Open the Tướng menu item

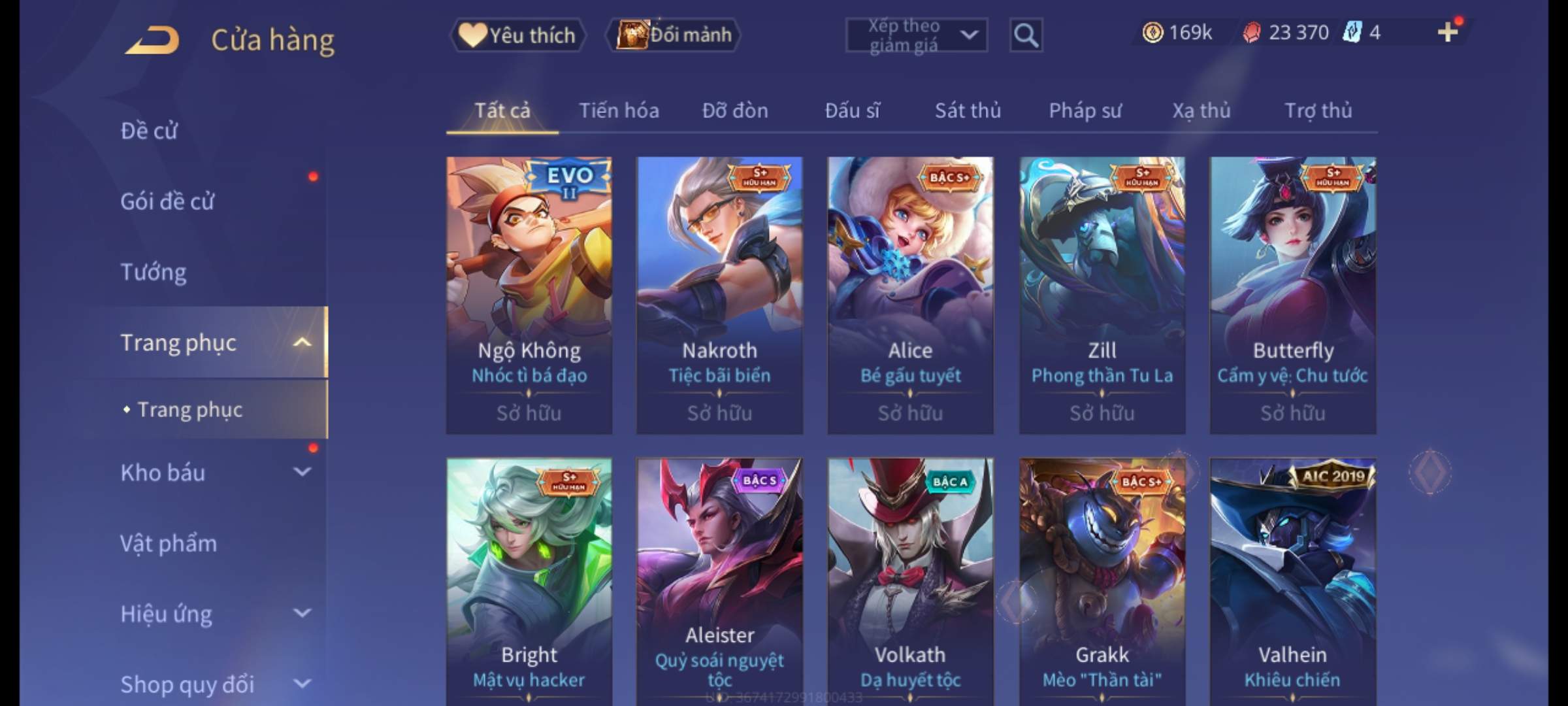[154, 272]
